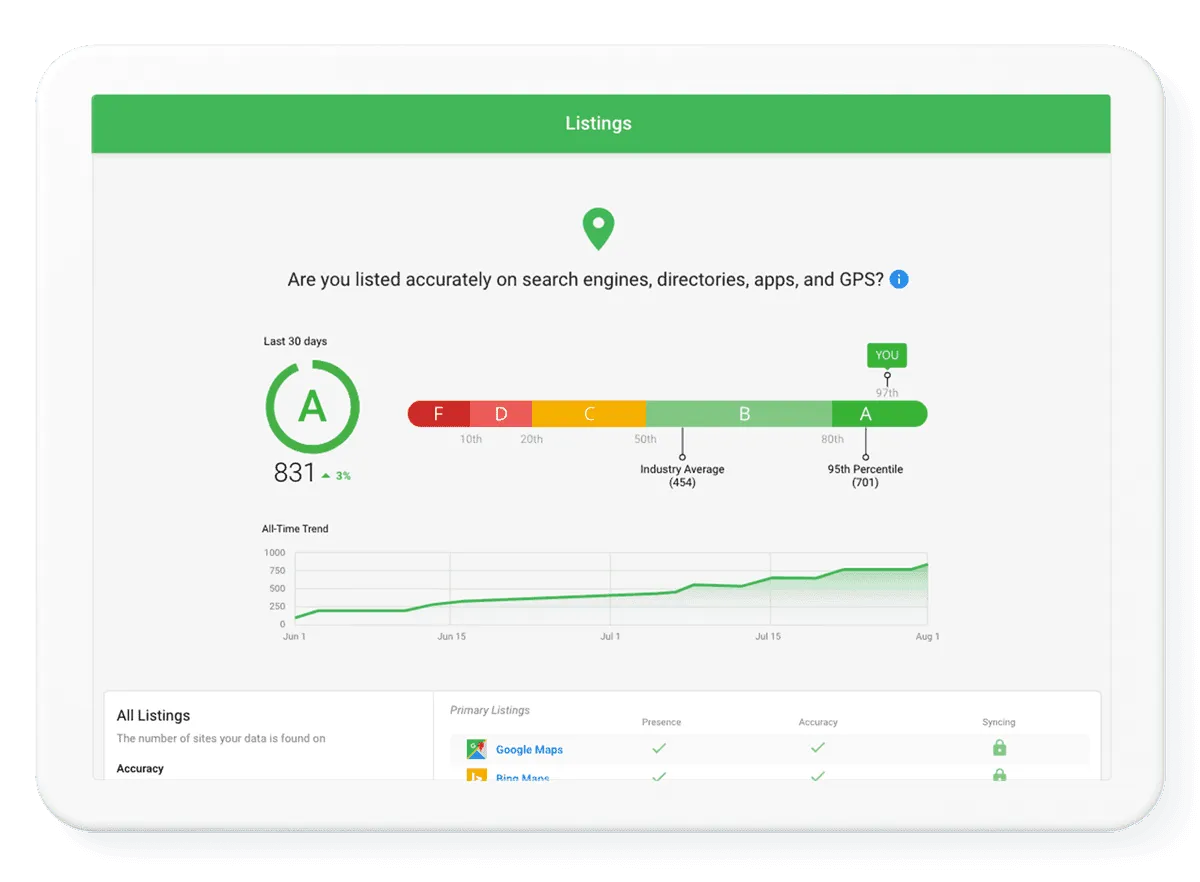This screenshot has height=882, width=1200.
Task: Toggle the Accuracy checkmark for Google Maps
Action: pyautogui.click(x=818, y=747)
